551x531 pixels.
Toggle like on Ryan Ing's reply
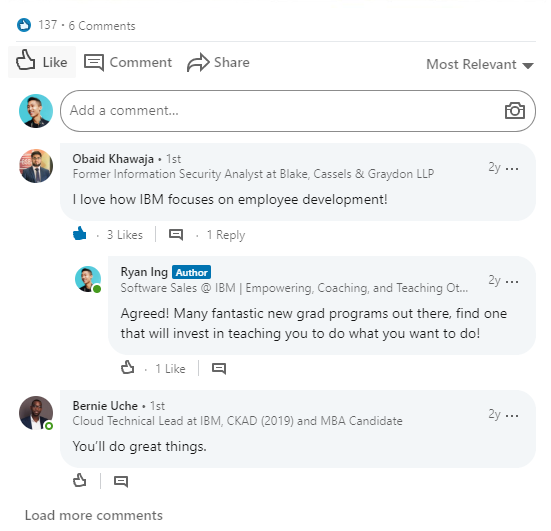pyautogui.click(x=128, y=368)
